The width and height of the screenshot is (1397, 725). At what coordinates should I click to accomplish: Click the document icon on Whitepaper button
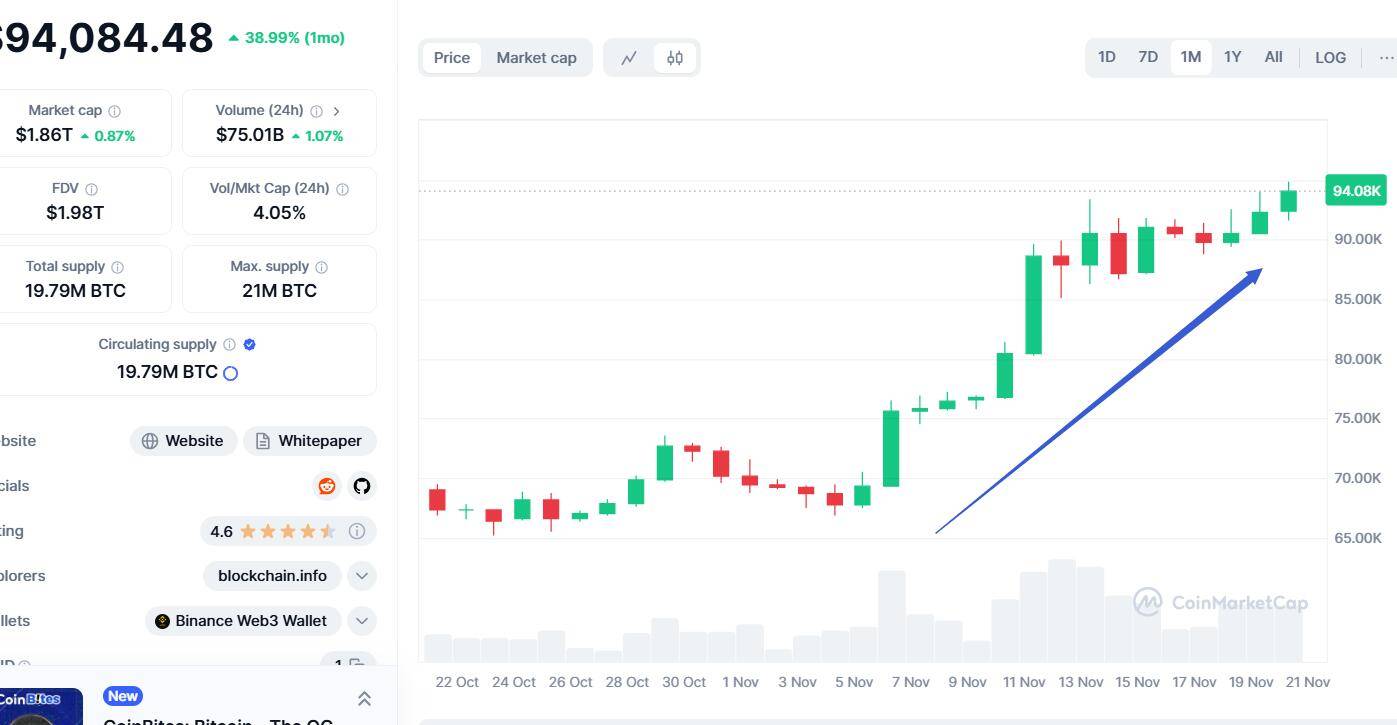(262, 440)
